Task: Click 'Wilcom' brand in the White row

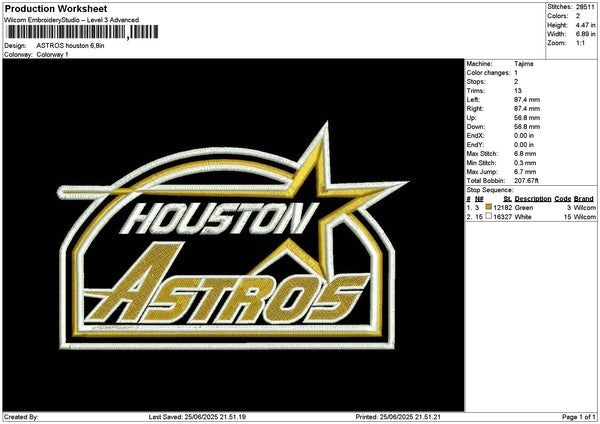Action: 585,217
